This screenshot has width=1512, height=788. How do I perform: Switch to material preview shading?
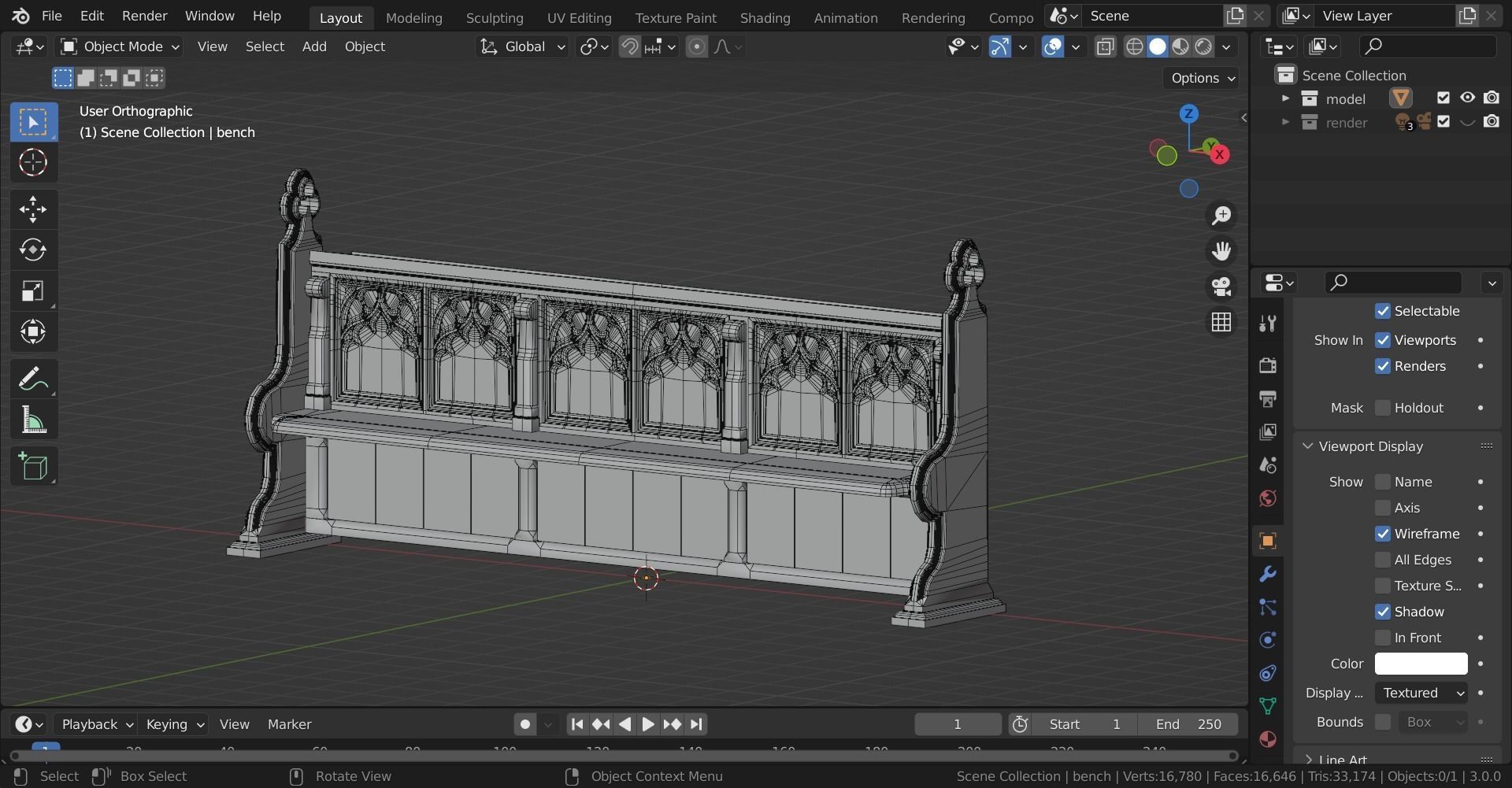tap(1180, 47)
